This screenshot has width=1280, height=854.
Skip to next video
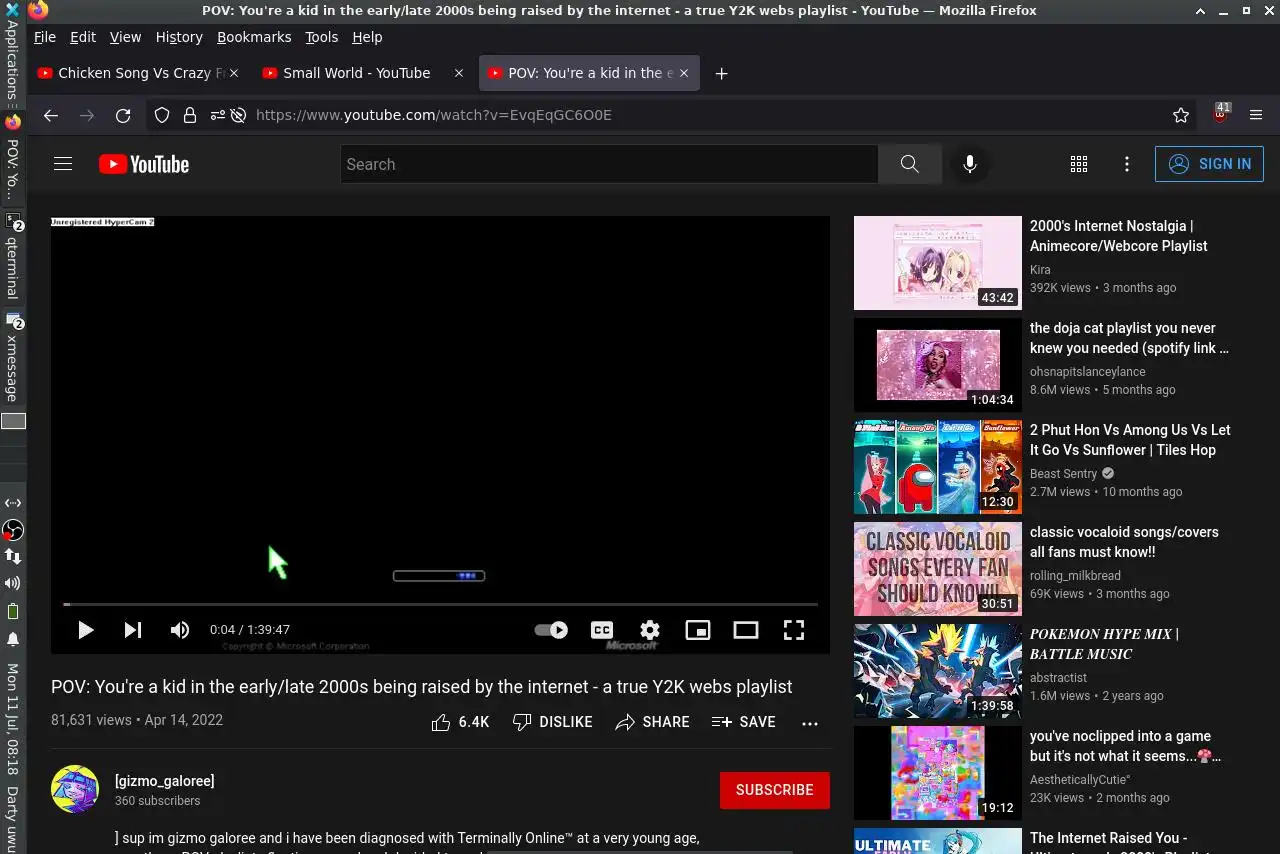[132, 630]
